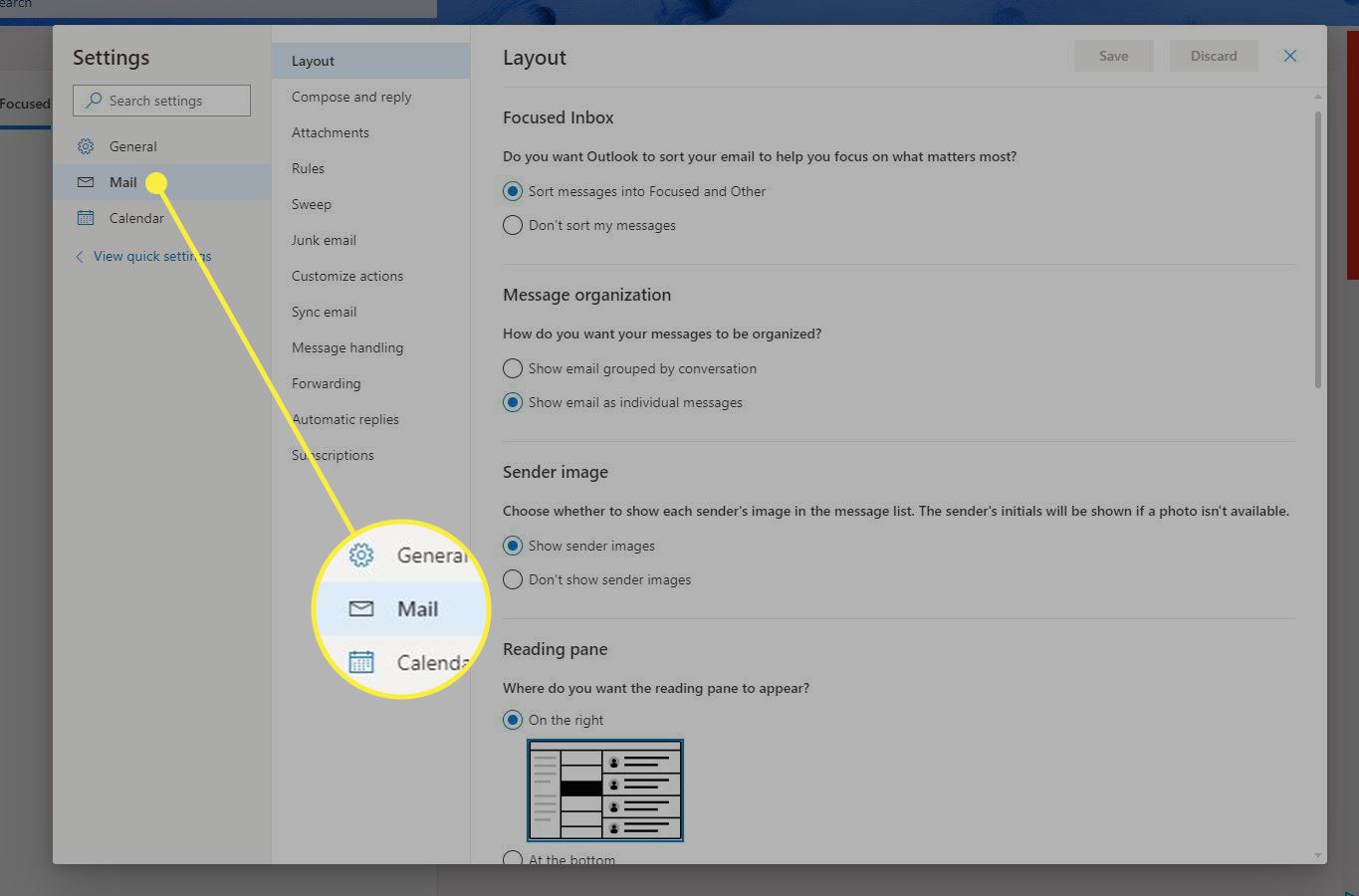This screenshot has width=1359, height=896.
Task: Open Sweep settings
Action: [370, 204]
